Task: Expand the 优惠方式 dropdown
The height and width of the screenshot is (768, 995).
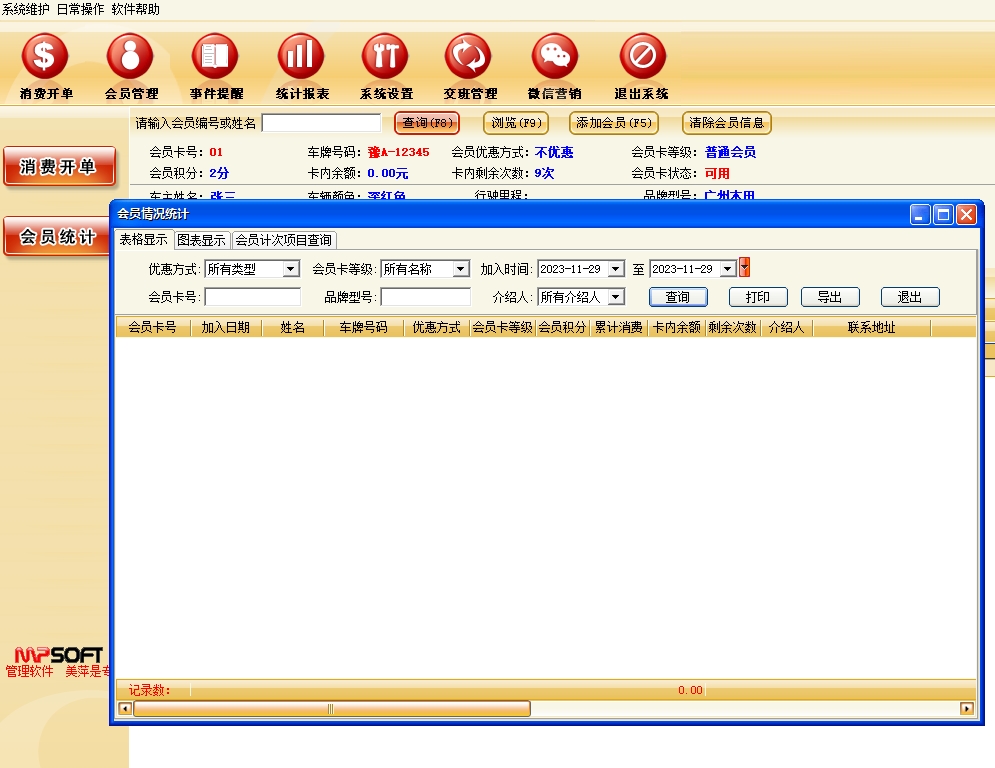Action: [x=290, y=269]
